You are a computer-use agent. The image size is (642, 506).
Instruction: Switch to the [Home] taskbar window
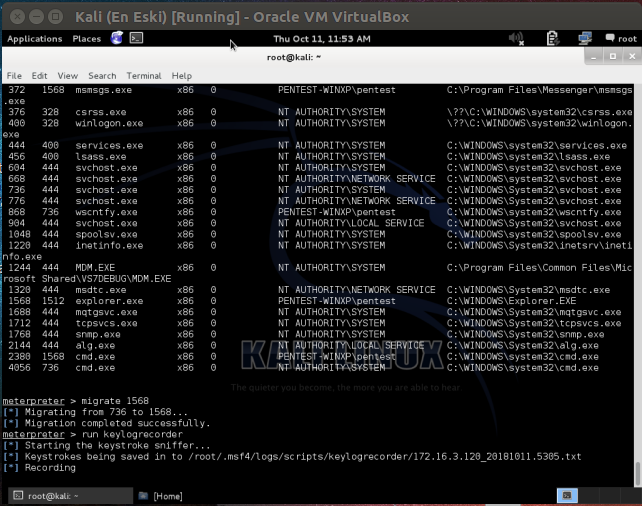pos(160,496)
